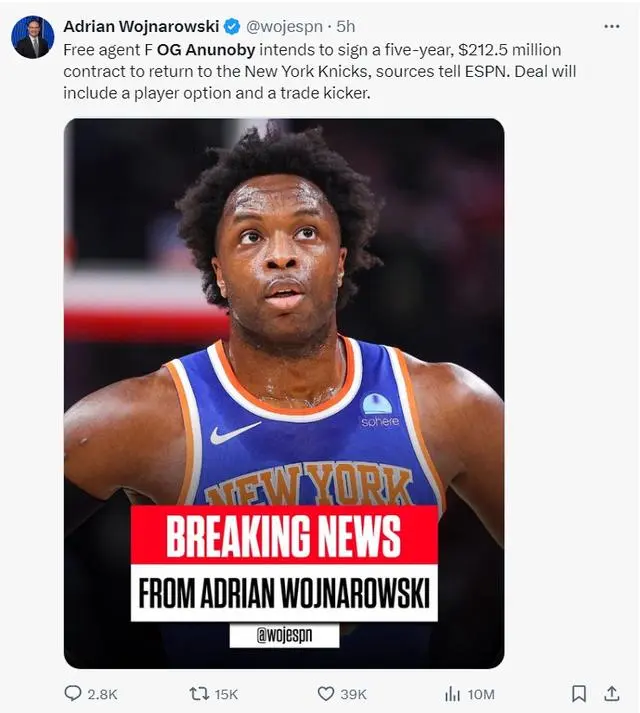
Task: Click the 5h timestamp
Action: [x=346, y=26]
